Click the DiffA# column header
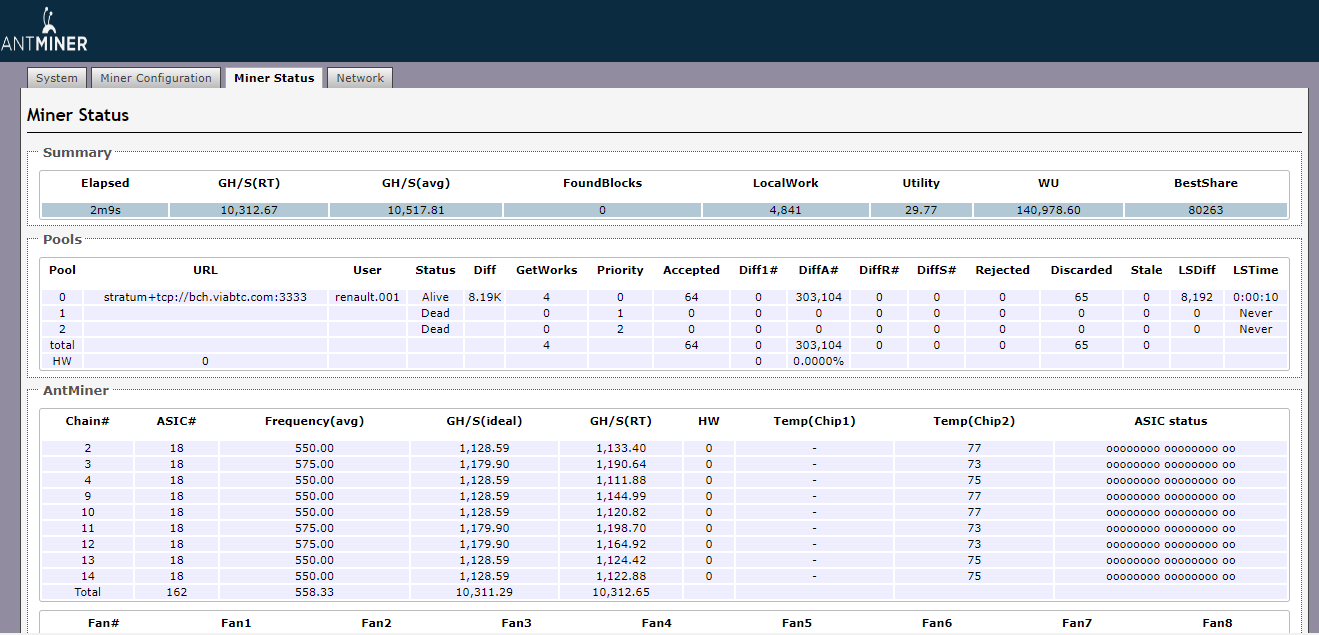The width and height of the screenshot is (1319, 635). (x=818, y=270)
